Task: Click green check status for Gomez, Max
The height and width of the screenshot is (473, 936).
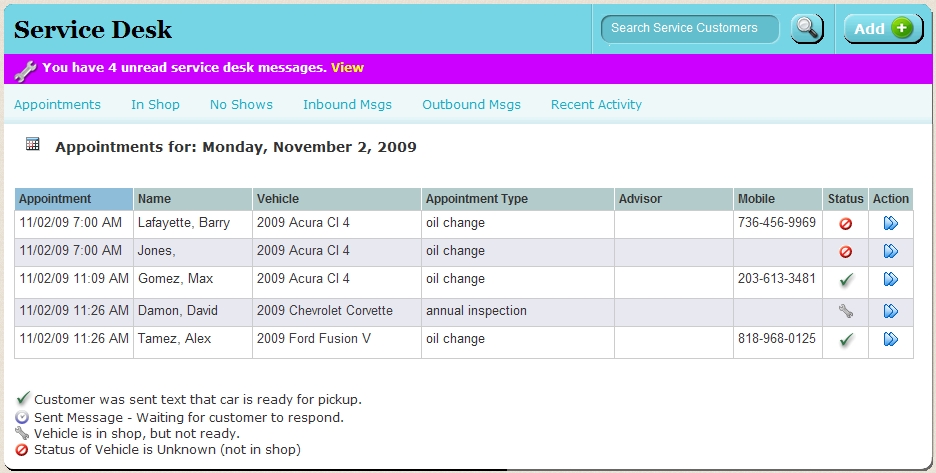Action: coord(846,280)
